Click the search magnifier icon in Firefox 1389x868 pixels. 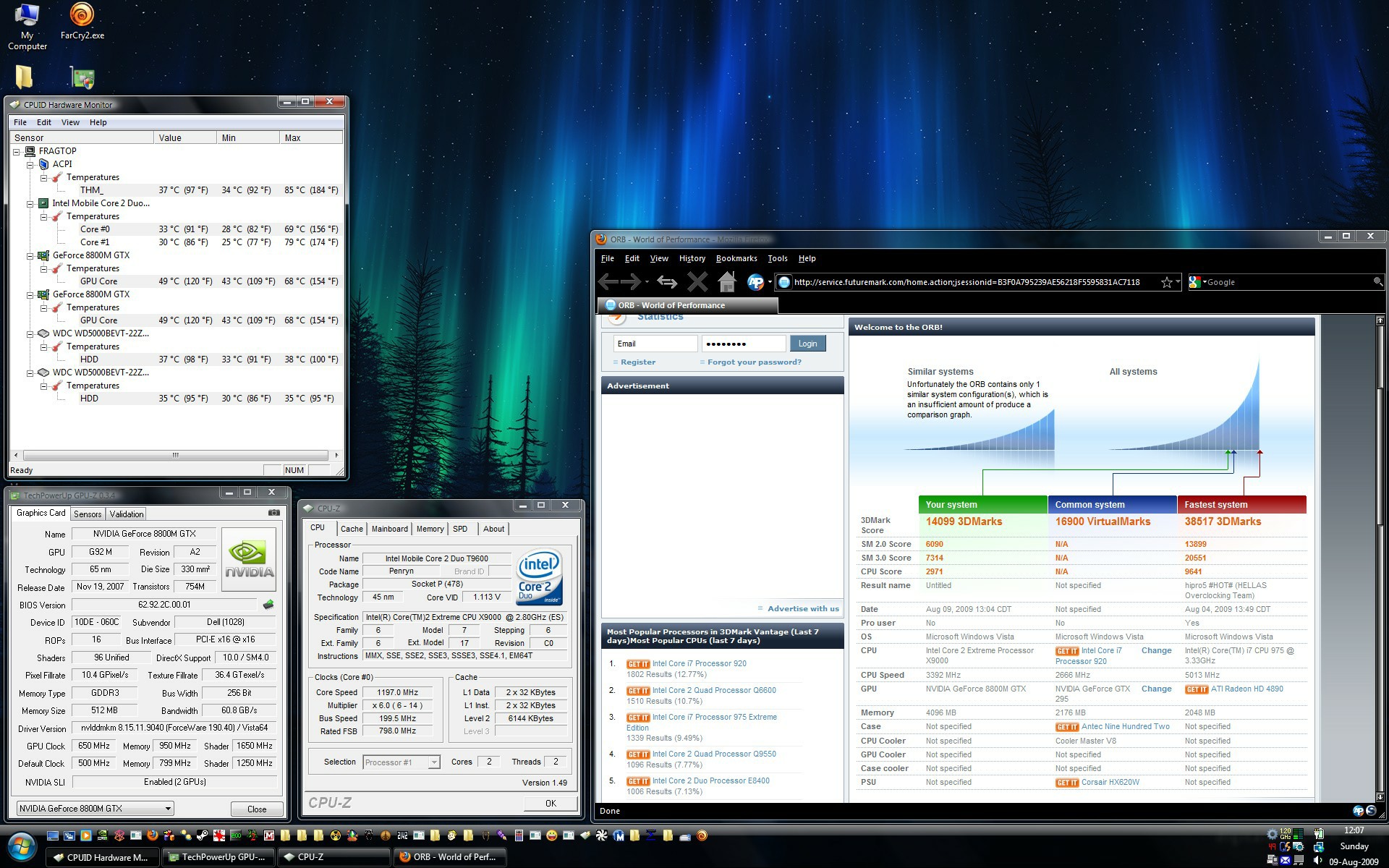point(1377,282)
